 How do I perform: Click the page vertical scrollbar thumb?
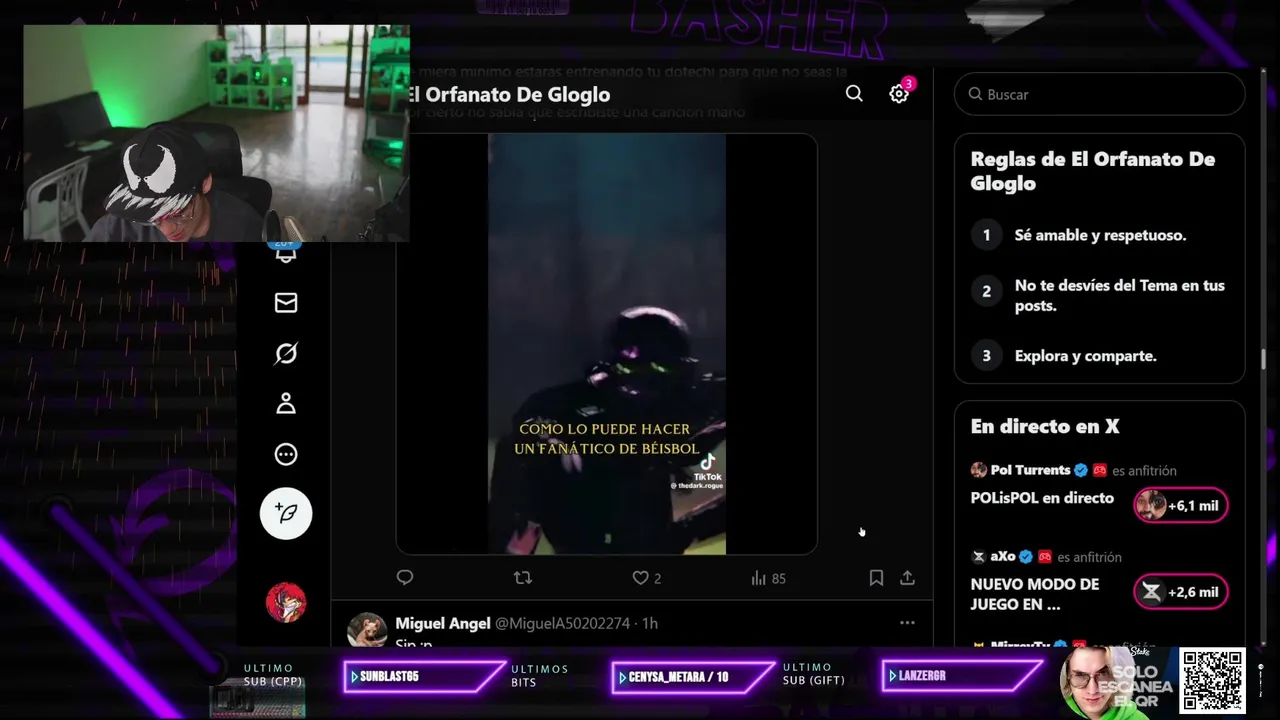click(1263, 358)
